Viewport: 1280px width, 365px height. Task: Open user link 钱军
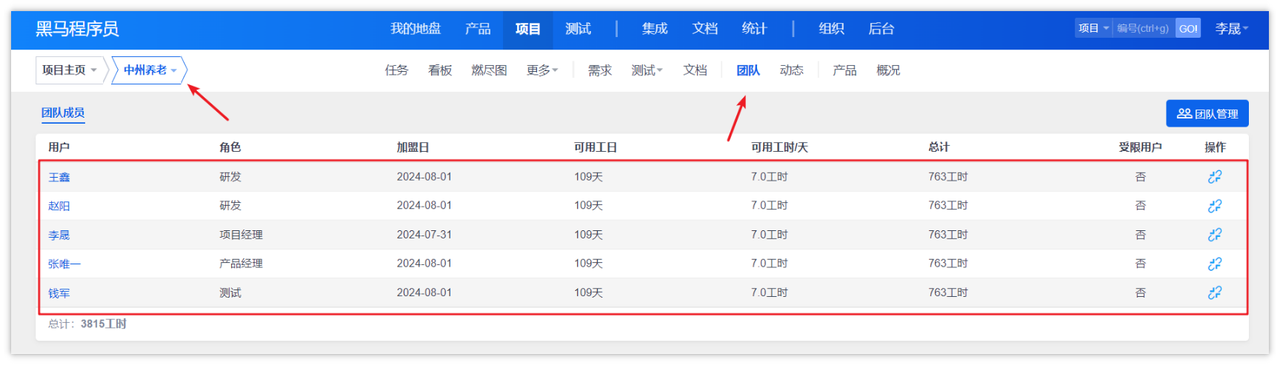[59, 293]
